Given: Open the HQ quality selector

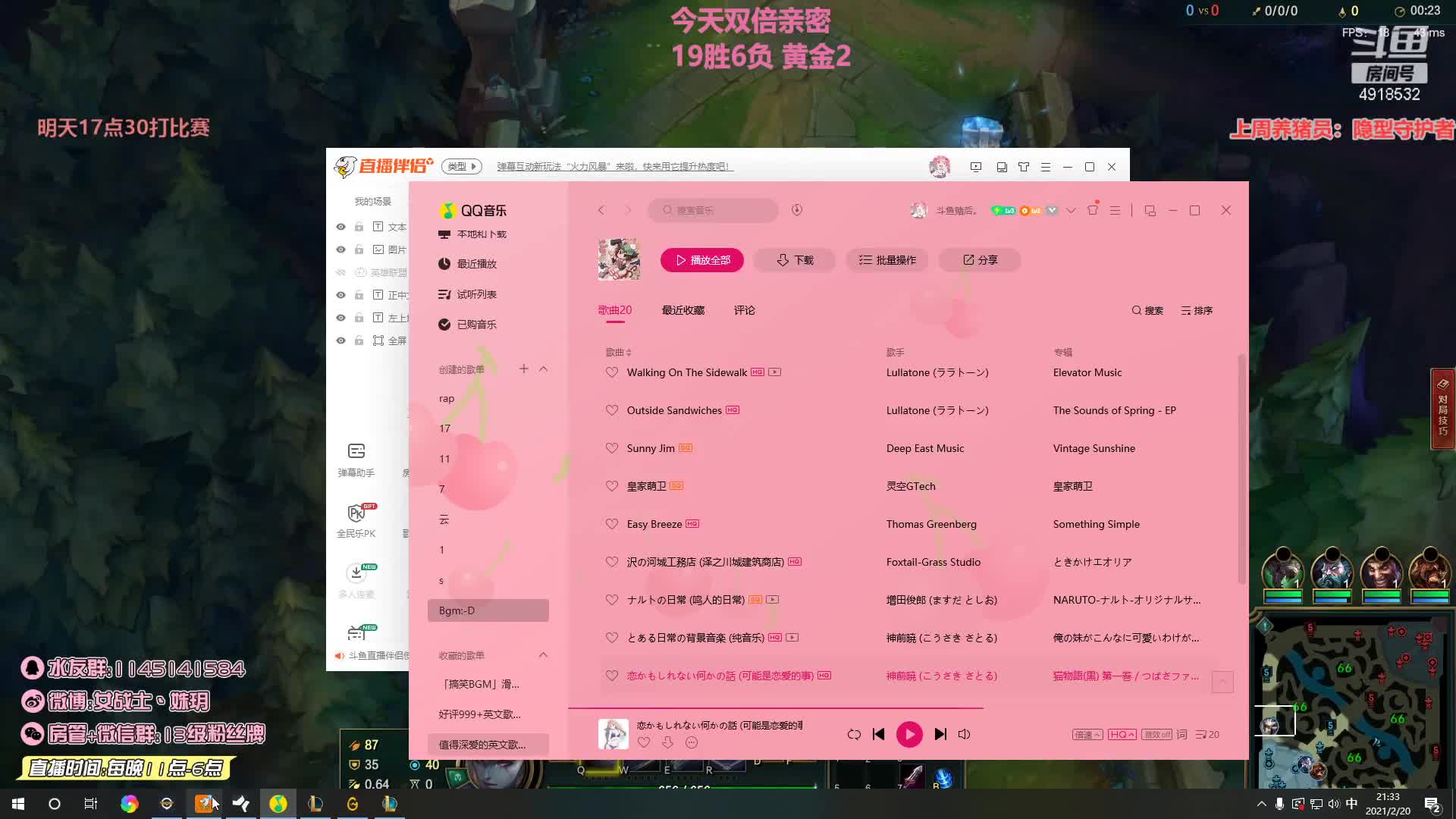Looking at the screenshot, I should coord(1122,735).
